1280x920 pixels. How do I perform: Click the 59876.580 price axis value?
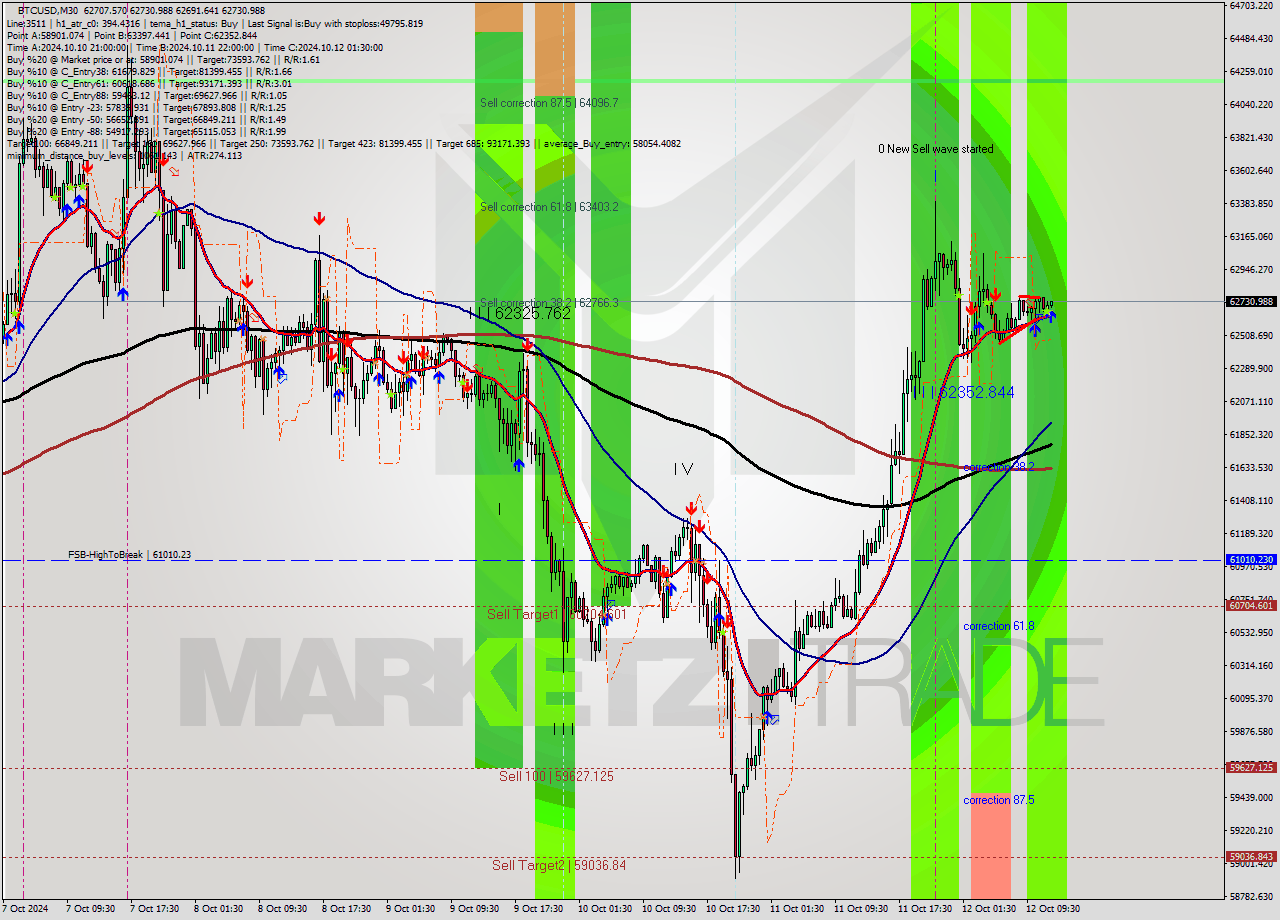1250,731
